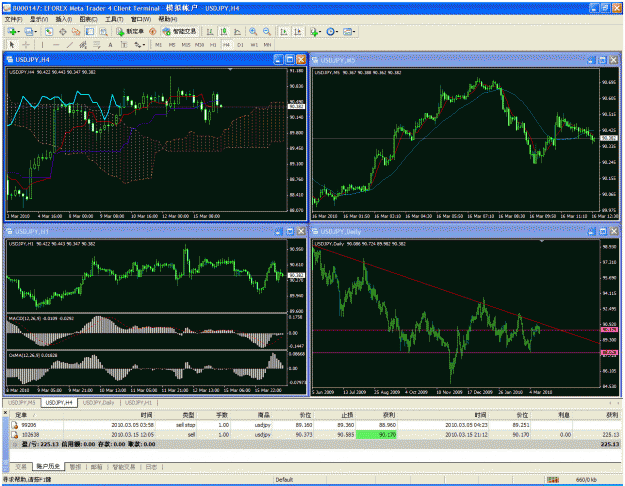Open the 智能交易 terminal tab
The height and width of the screenshot is (486, 625).
[x=124, y=466]
